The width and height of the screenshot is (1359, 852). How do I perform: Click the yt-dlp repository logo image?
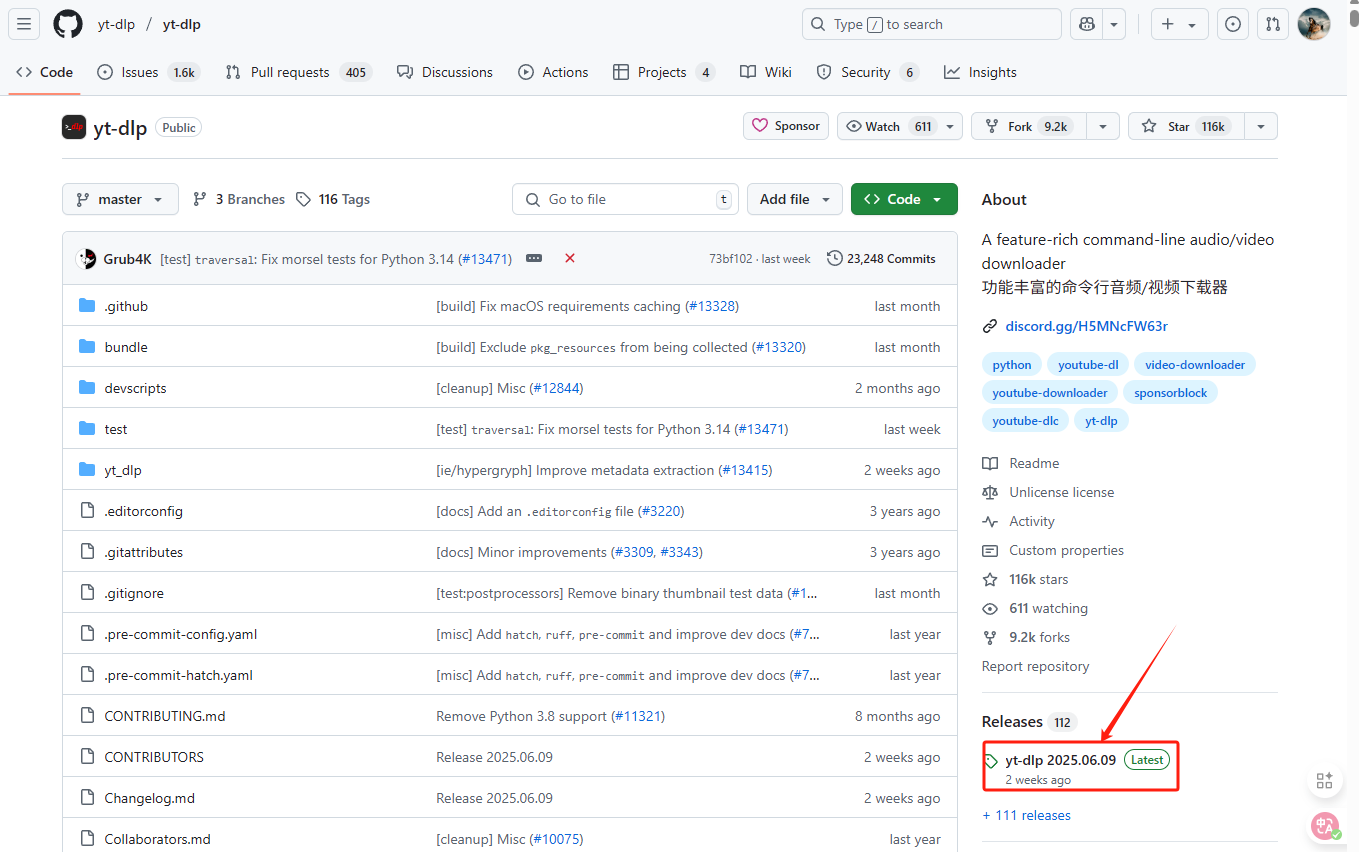pyautogui.click(x=74, y=127)
